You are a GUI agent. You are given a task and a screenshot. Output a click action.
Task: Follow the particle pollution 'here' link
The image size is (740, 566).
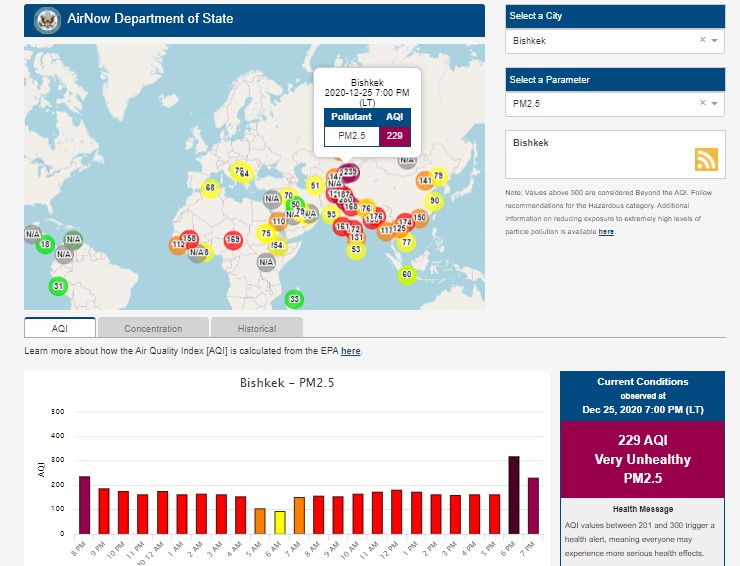[x=606, y=231]
